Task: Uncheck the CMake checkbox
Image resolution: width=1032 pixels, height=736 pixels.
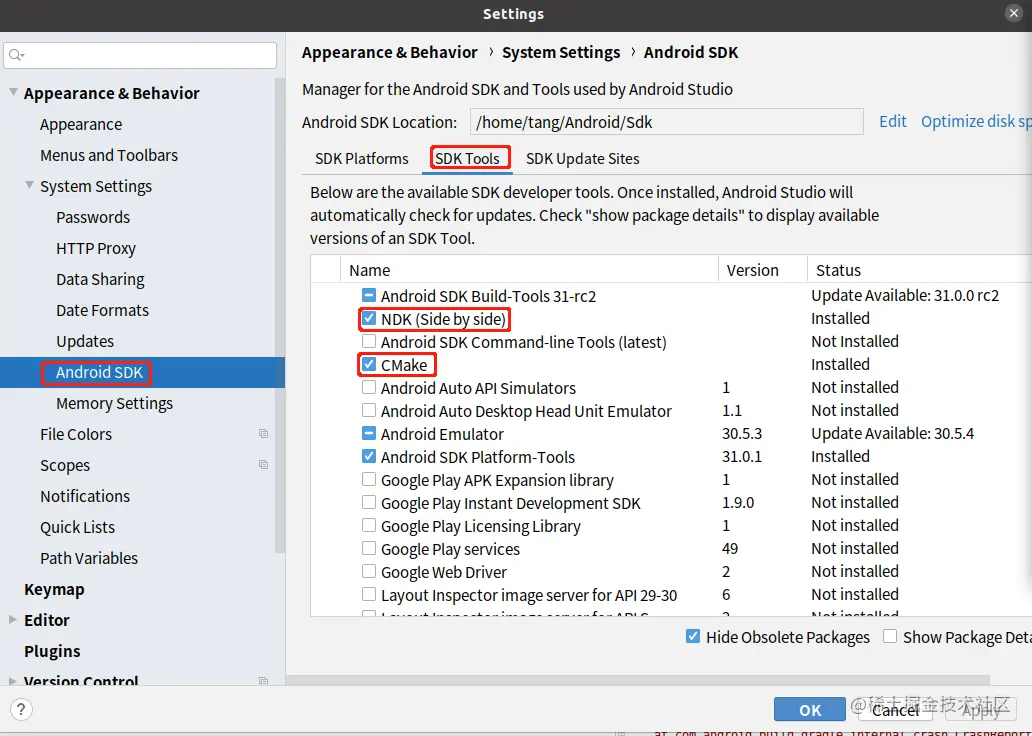Action: (369, 365)
